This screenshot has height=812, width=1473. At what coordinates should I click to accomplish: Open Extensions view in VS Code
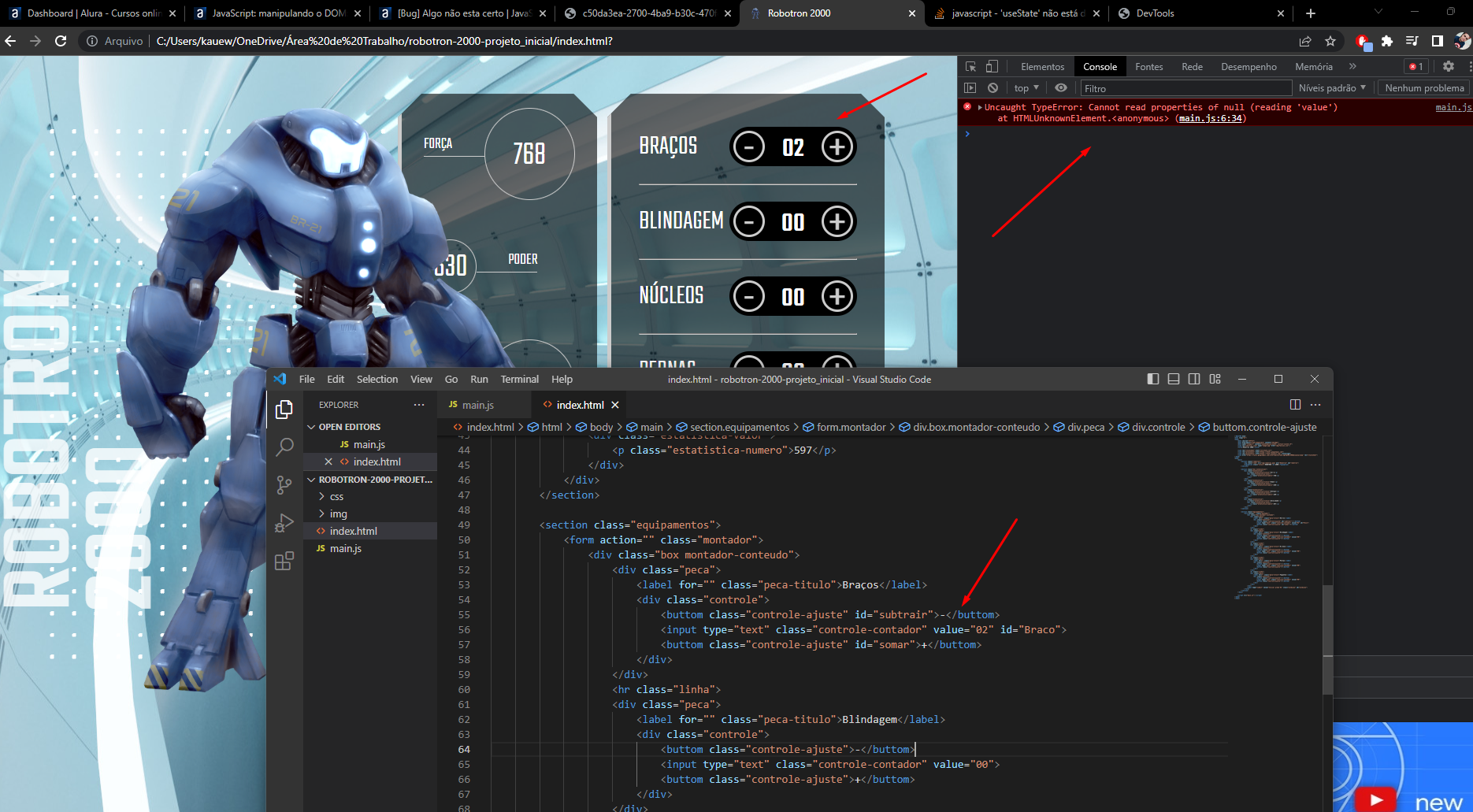click(284, 561)
